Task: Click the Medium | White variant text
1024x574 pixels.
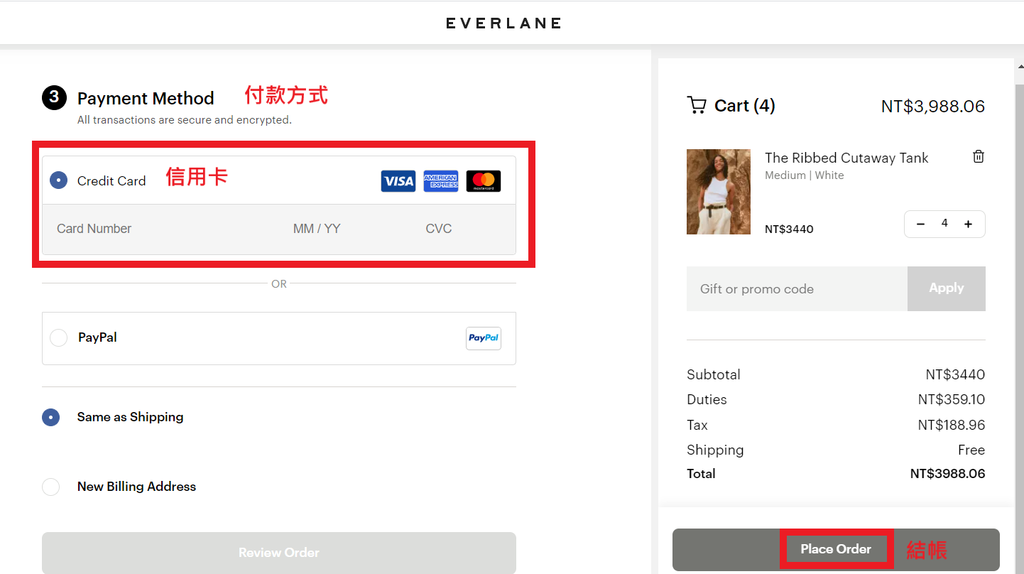Action: point(805,175)
